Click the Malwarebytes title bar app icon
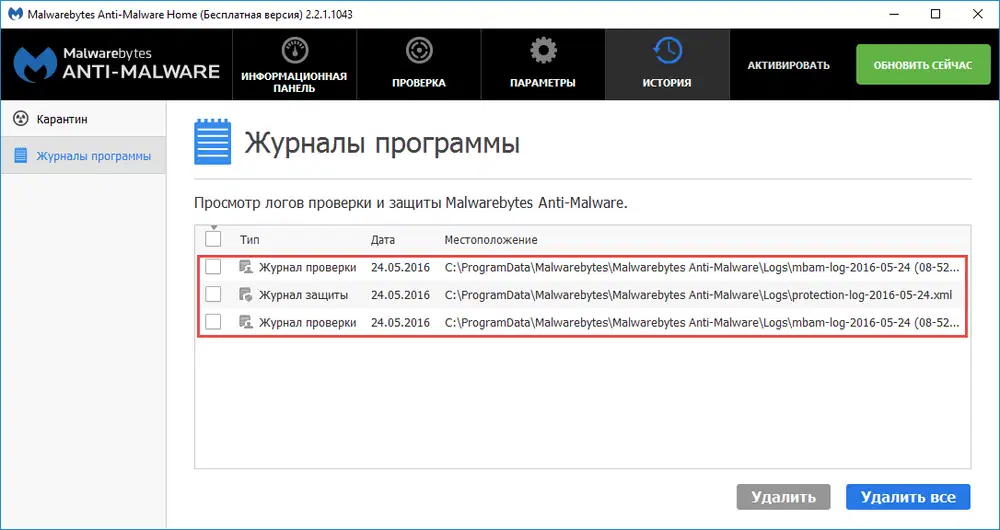Screen dimensions: 1000x530 click(x=15, y=14)
